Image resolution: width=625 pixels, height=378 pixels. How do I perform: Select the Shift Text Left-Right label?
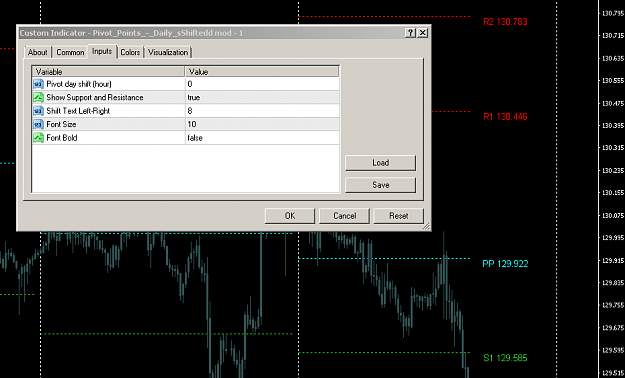click(x=78, y=111)
